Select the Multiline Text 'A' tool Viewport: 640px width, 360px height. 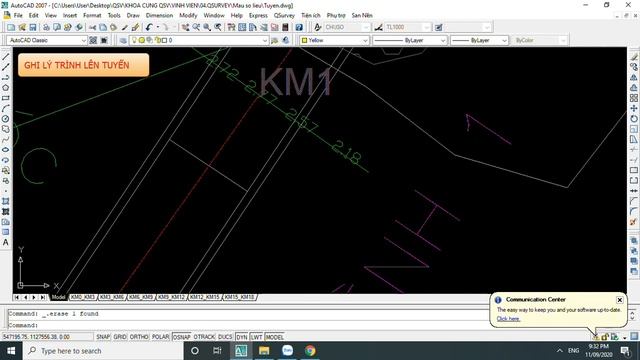(6, 242)
